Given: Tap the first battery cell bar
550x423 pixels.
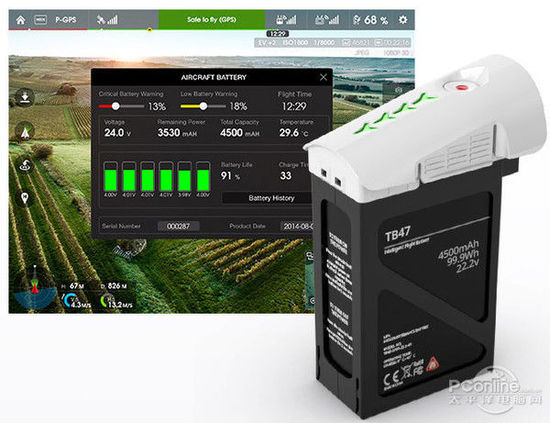Looking at the screenshot, I should pos(110,176).
